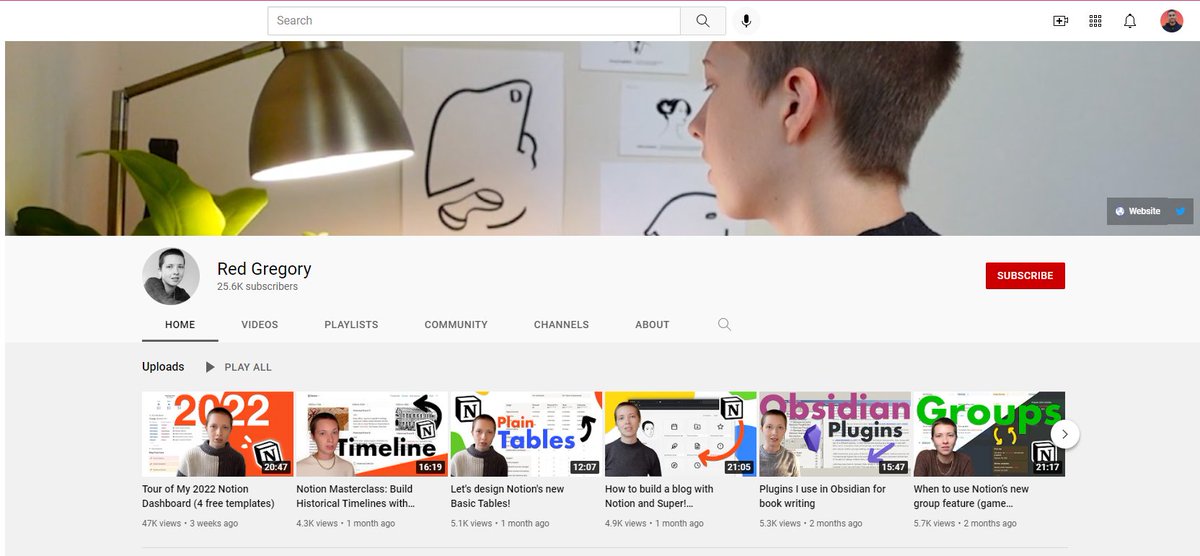
Task: Open the Create video camera icon
Action: 1061,21
